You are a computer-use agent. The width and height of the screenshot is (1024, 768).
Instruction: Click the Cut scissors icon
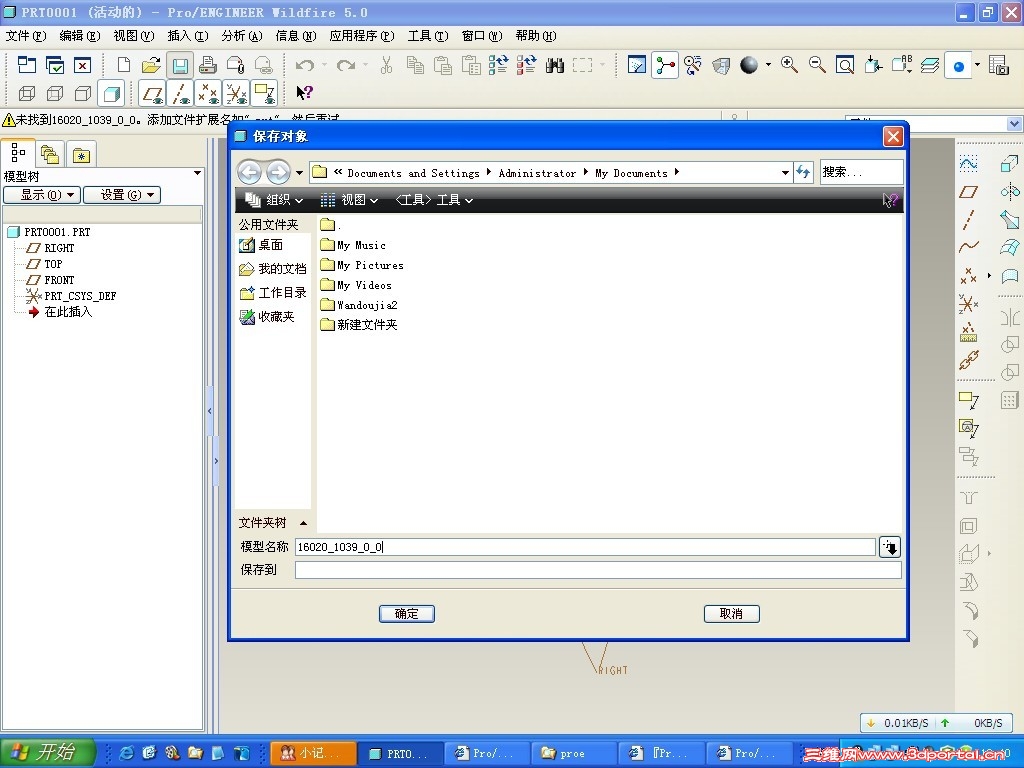click(387, 65)
